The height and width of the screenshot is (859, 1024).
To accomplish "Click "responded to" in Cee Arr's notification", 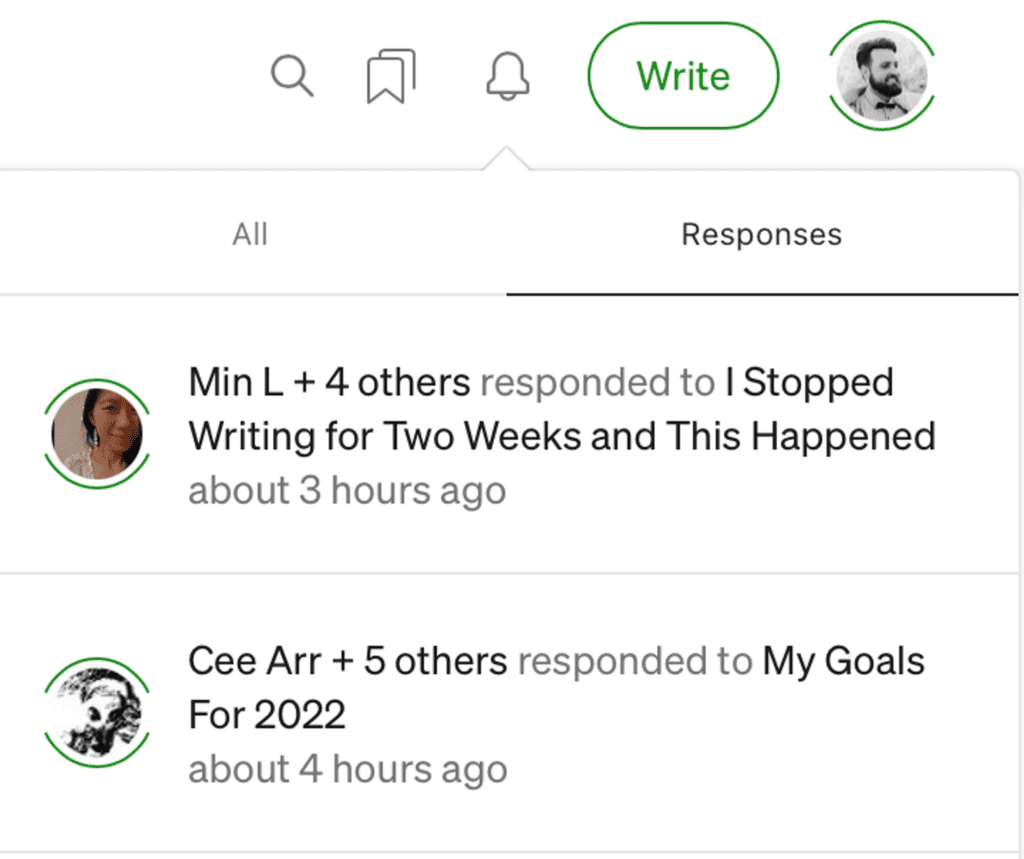I will [x=635, y=661].
